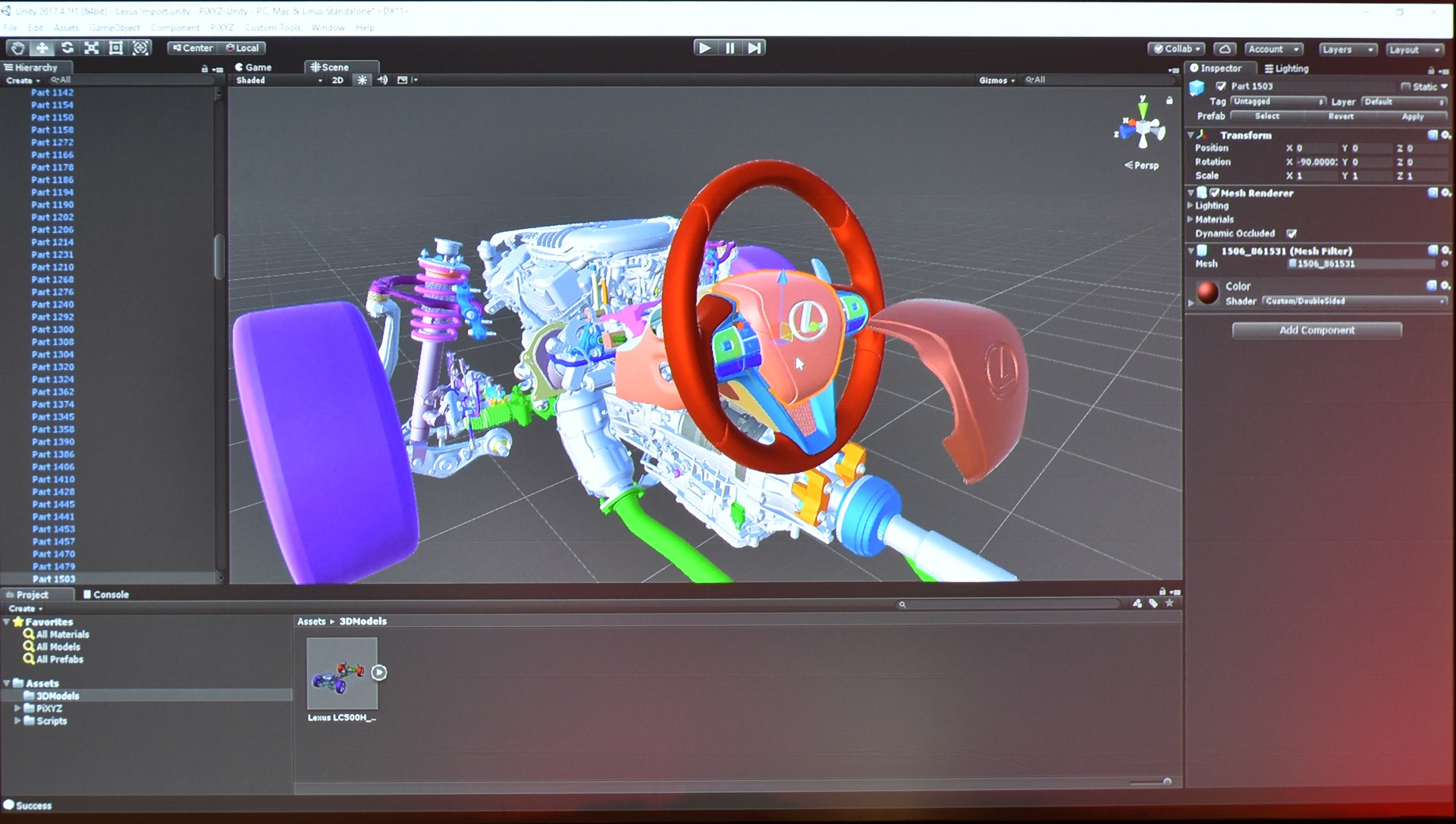Switch to the Console tab
1456x824 pixels.
(x=106, y=594)
